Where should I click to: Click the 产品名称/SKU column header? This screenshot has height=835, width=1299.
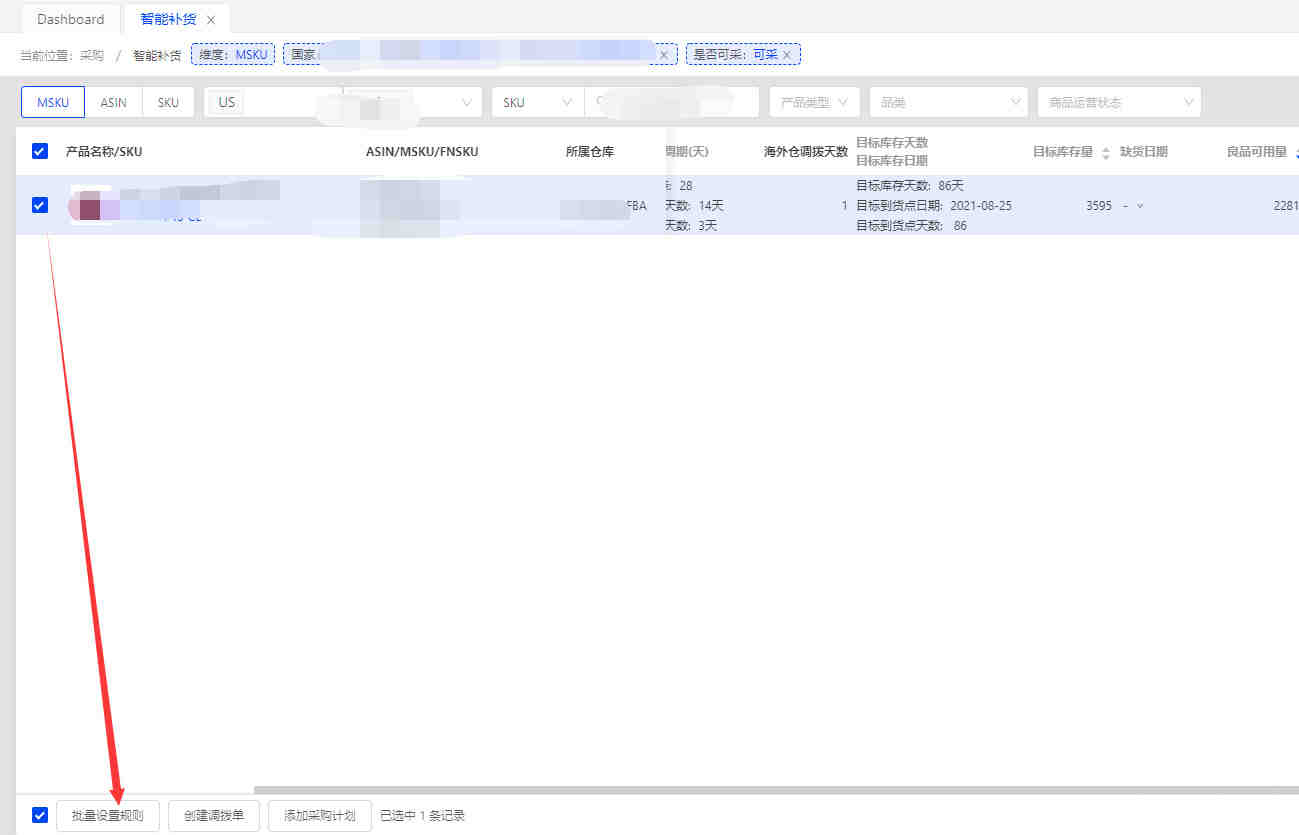(104, 152)
